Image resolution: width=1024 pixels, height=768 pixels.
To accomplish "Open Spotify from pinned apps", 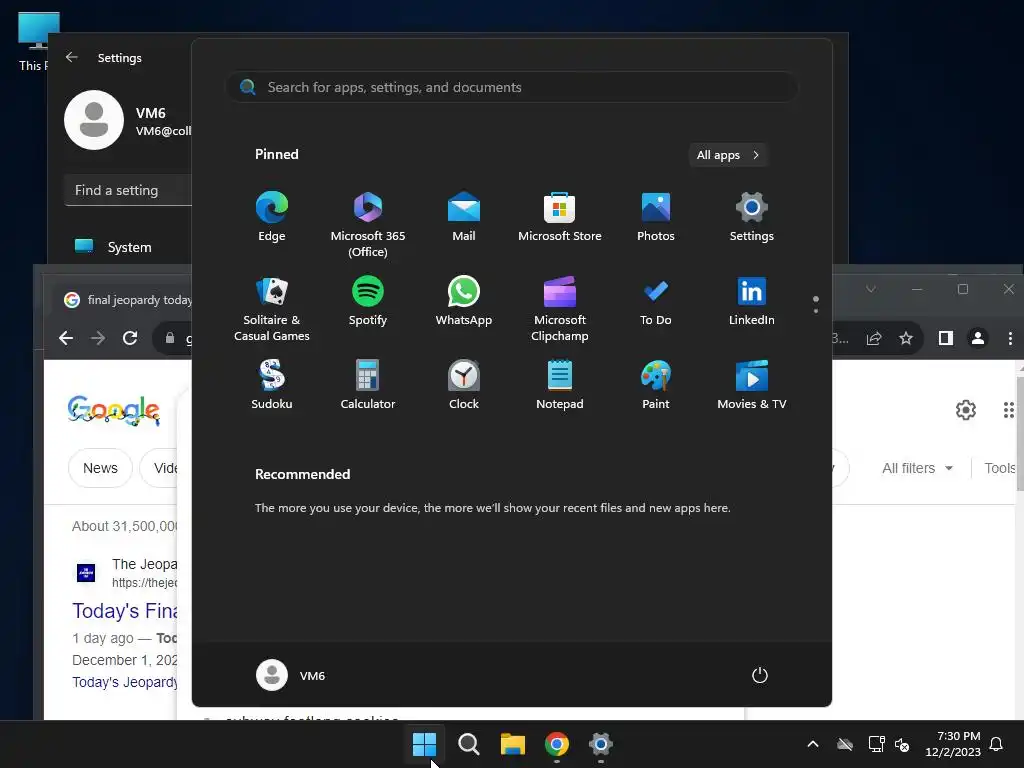I will [x=368, y=301].
